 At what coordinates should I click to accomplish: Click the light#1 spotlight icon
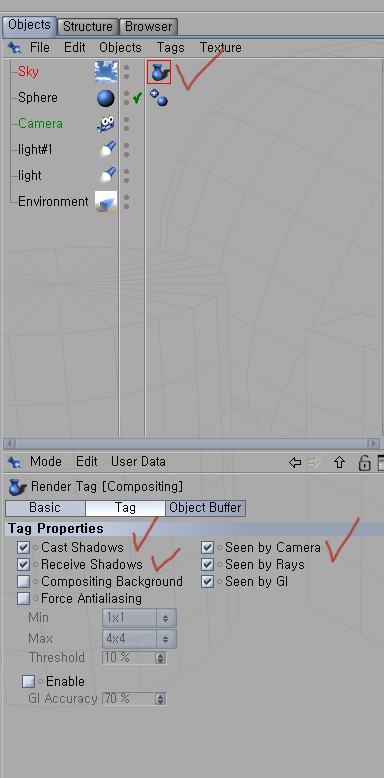pyautogui.click(x=107, y=149)
